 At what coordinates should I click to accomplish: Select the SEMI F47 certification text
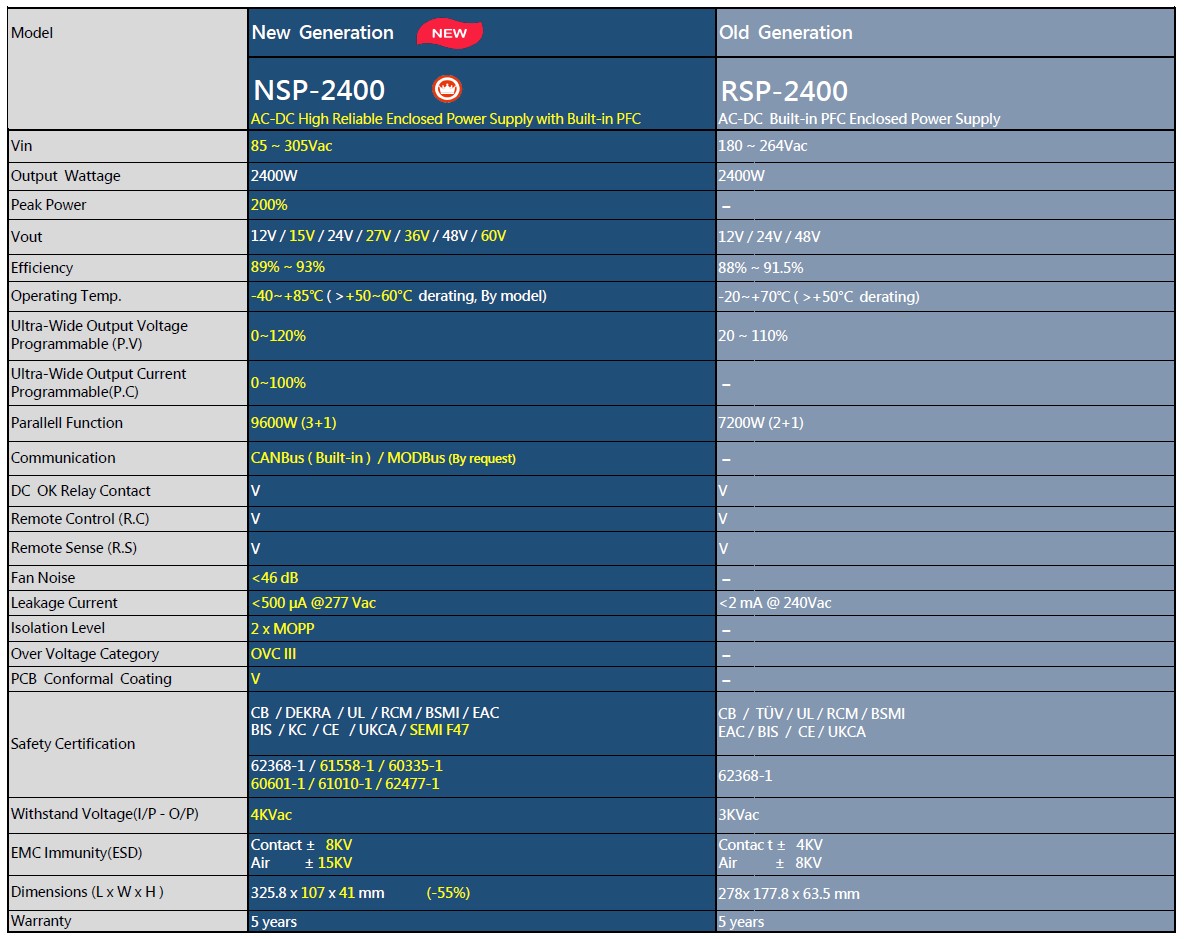(x=439, y=730)
